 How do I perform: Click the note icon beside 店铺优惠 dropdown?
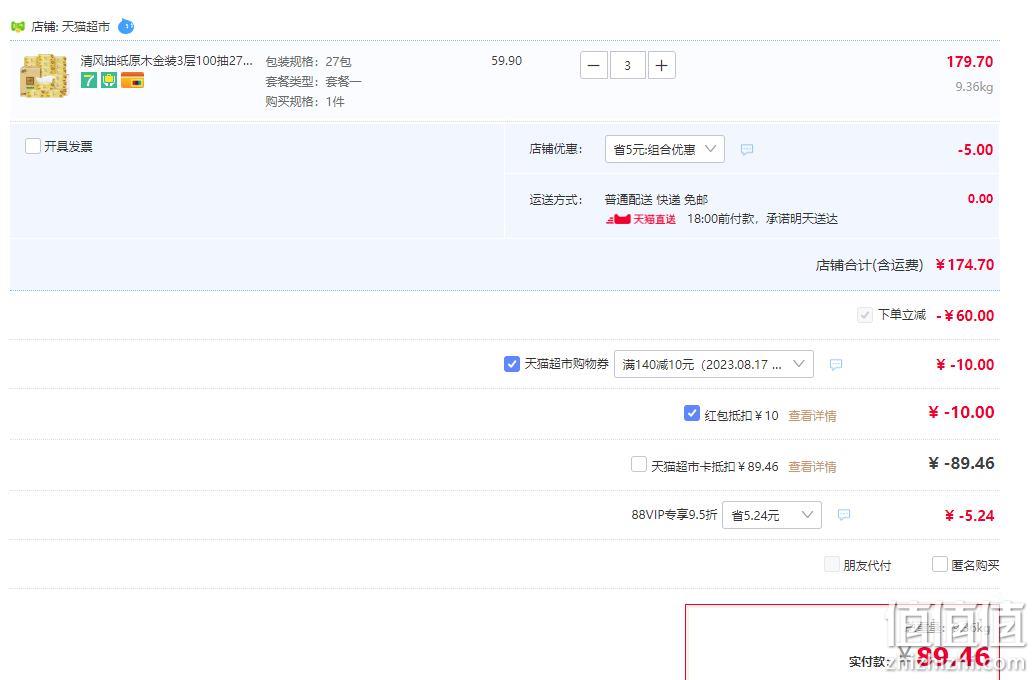(747, 150)
